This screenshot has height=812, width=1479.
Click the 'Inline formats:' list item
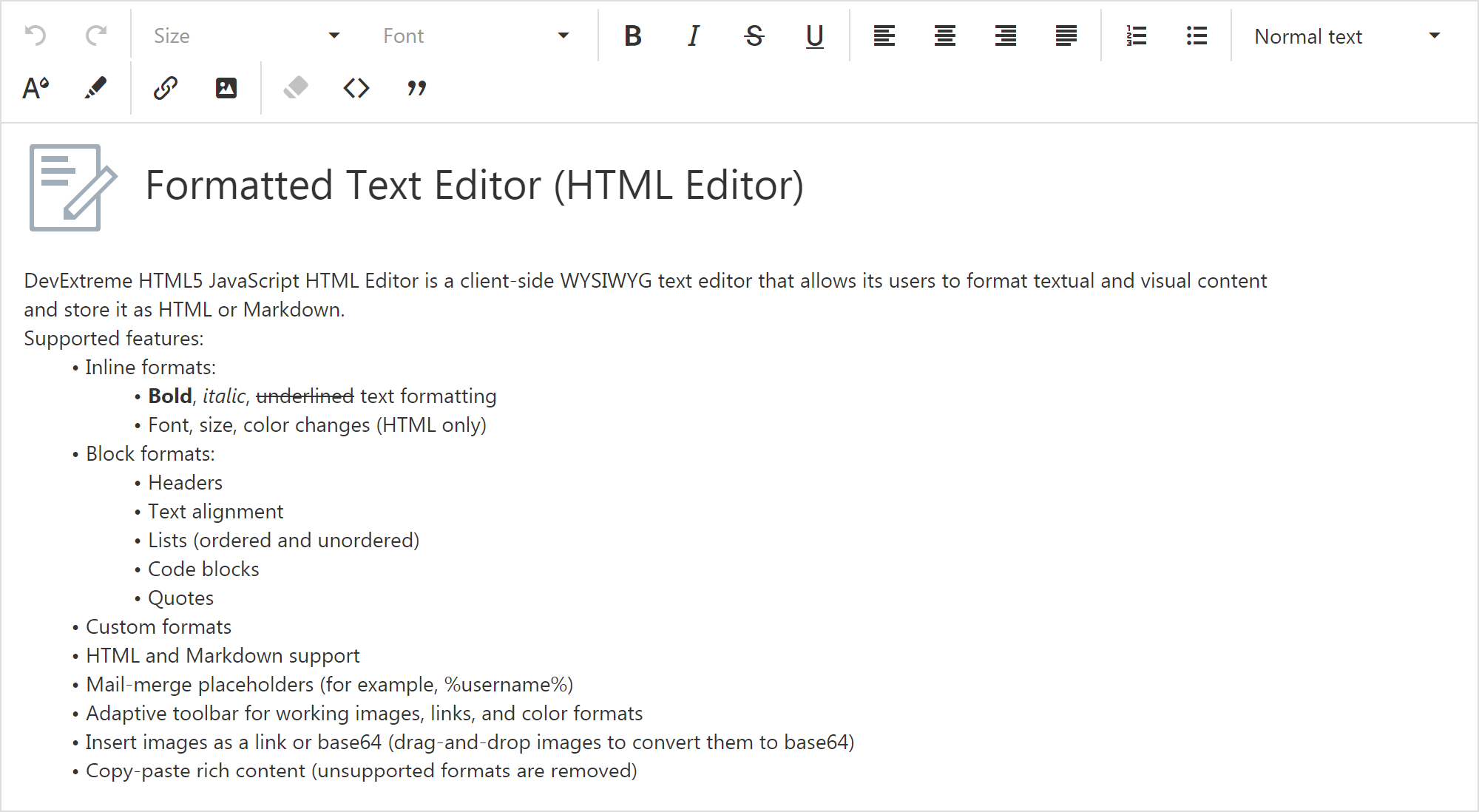coord(151,368)
